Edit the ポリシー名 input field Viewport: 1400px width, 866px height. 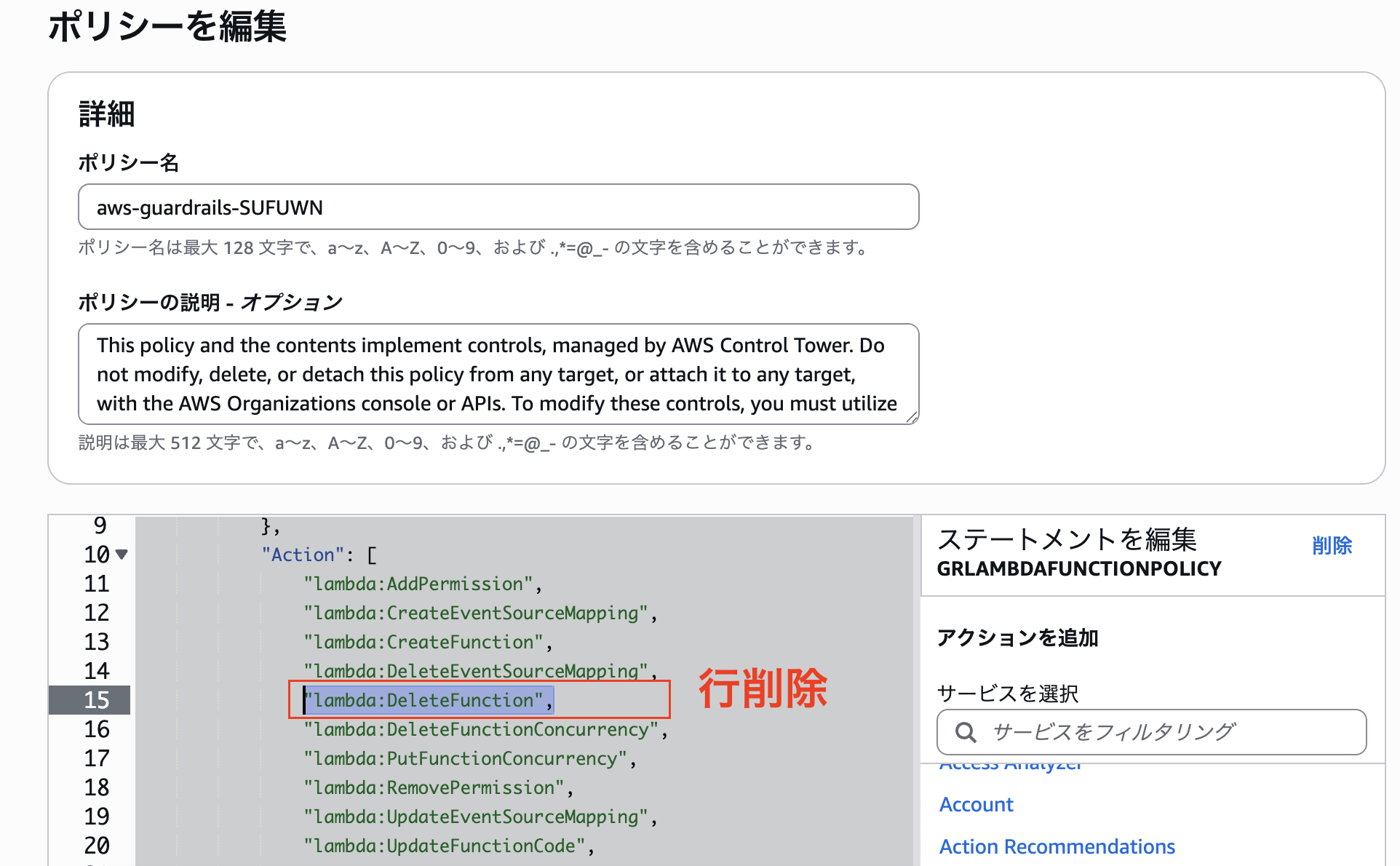[498, 207]
